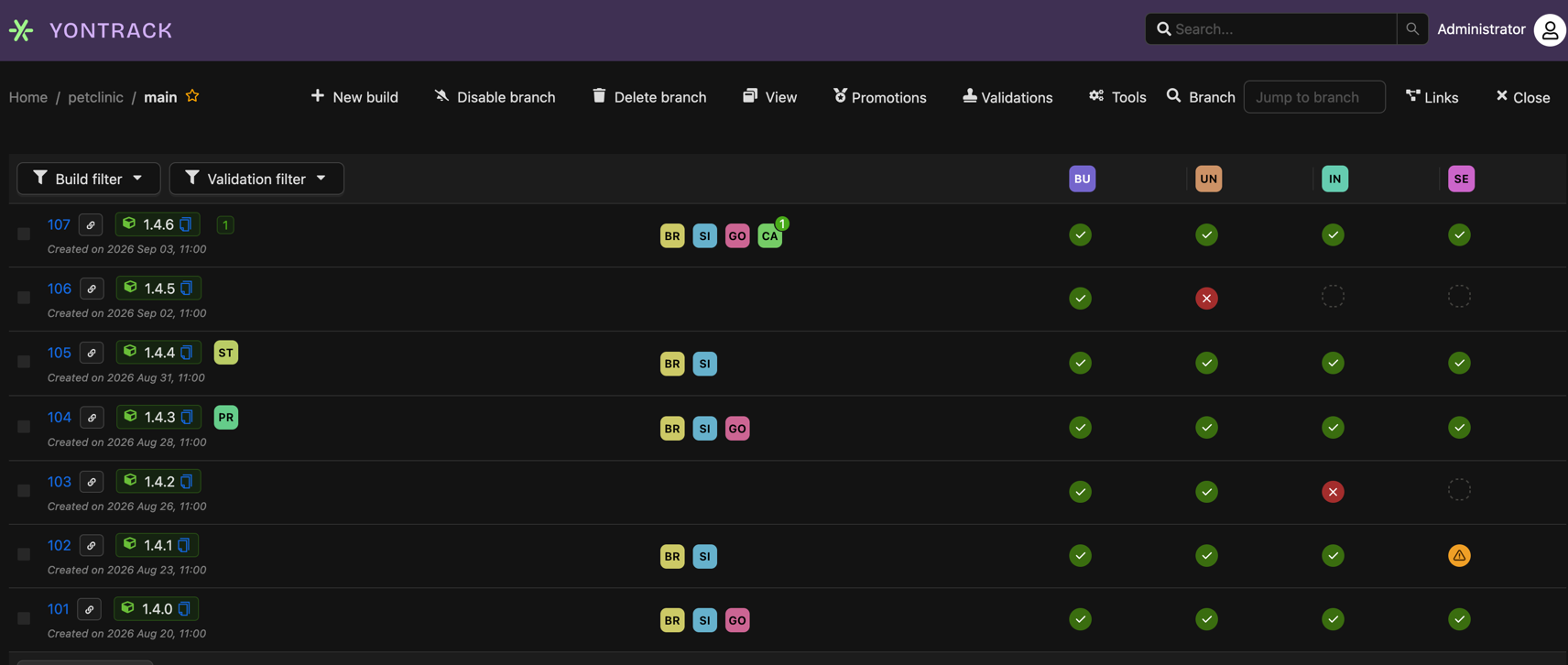The height and width of the screenshot is (665, 1568).
Task: Click the favorite star next to main
Action: [192, 96]
